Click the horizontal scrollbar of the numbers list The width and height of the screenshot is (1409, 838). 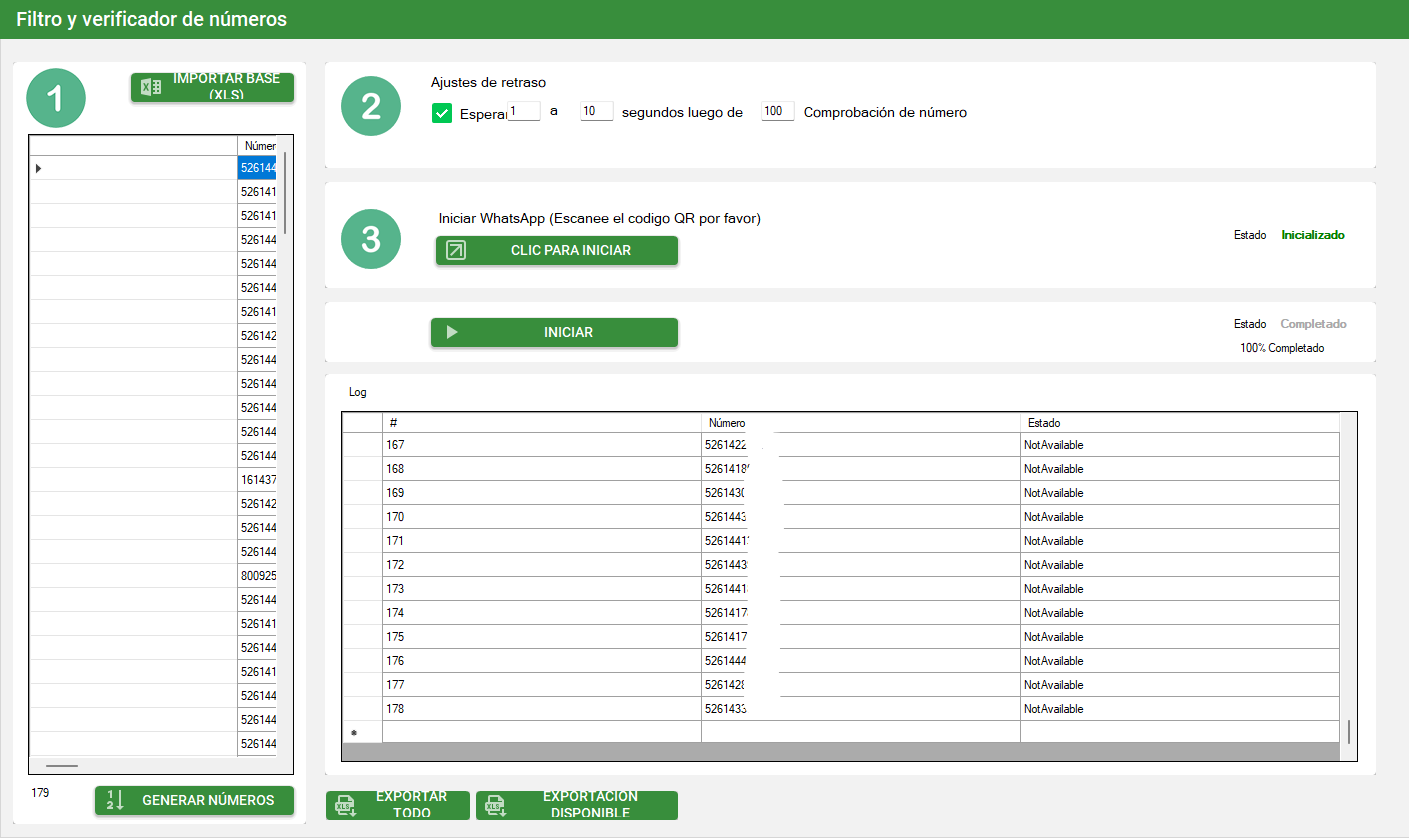(x=62, y=765)
